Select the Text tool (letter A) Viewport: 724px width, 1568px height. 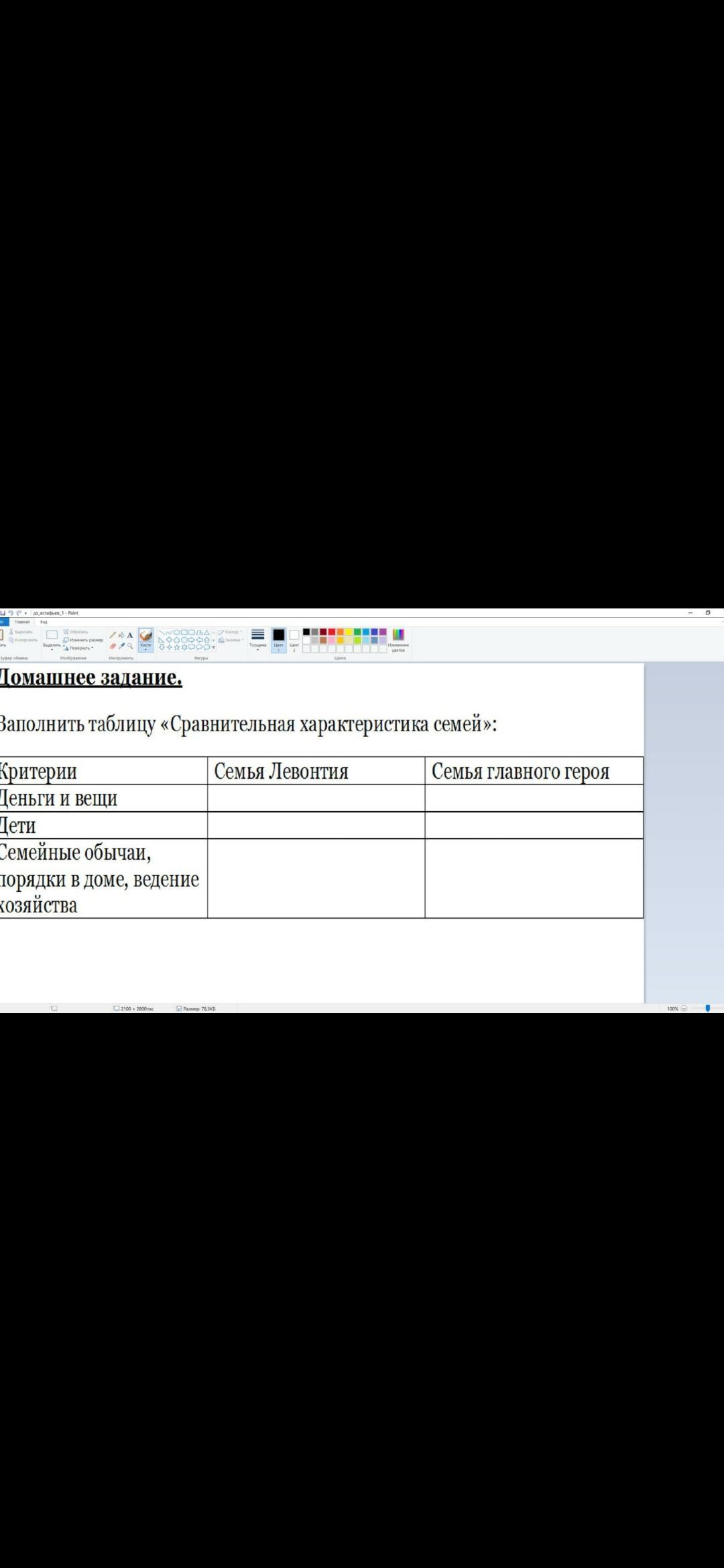point(130,635)
